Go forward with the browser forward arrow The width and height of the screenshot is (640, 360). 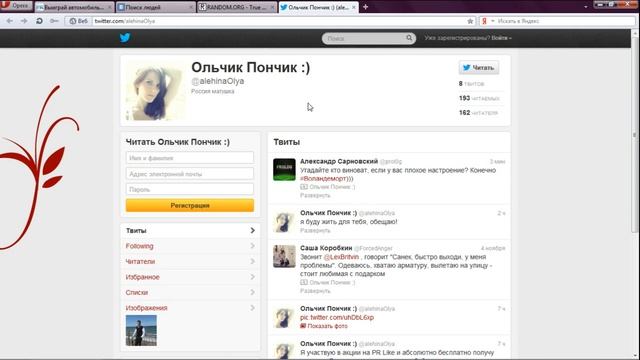coord(24,21)
